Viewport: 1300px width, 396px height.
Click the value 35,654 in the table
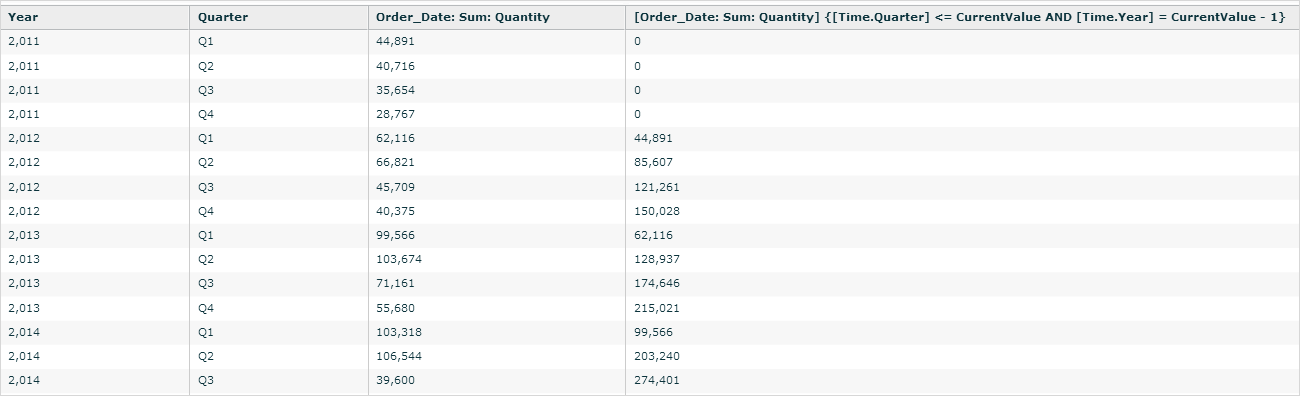click(x=497, y=90)
